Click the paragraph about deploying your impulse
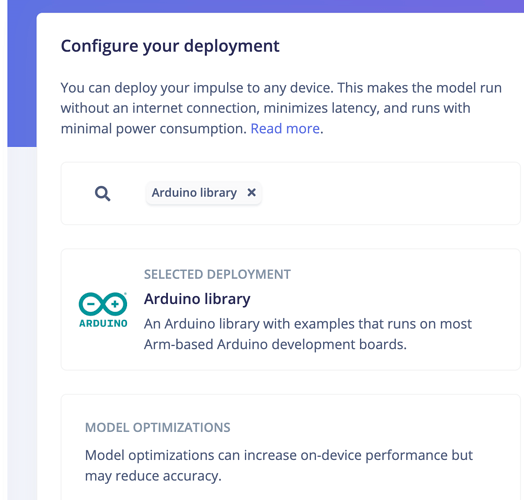 281,108
